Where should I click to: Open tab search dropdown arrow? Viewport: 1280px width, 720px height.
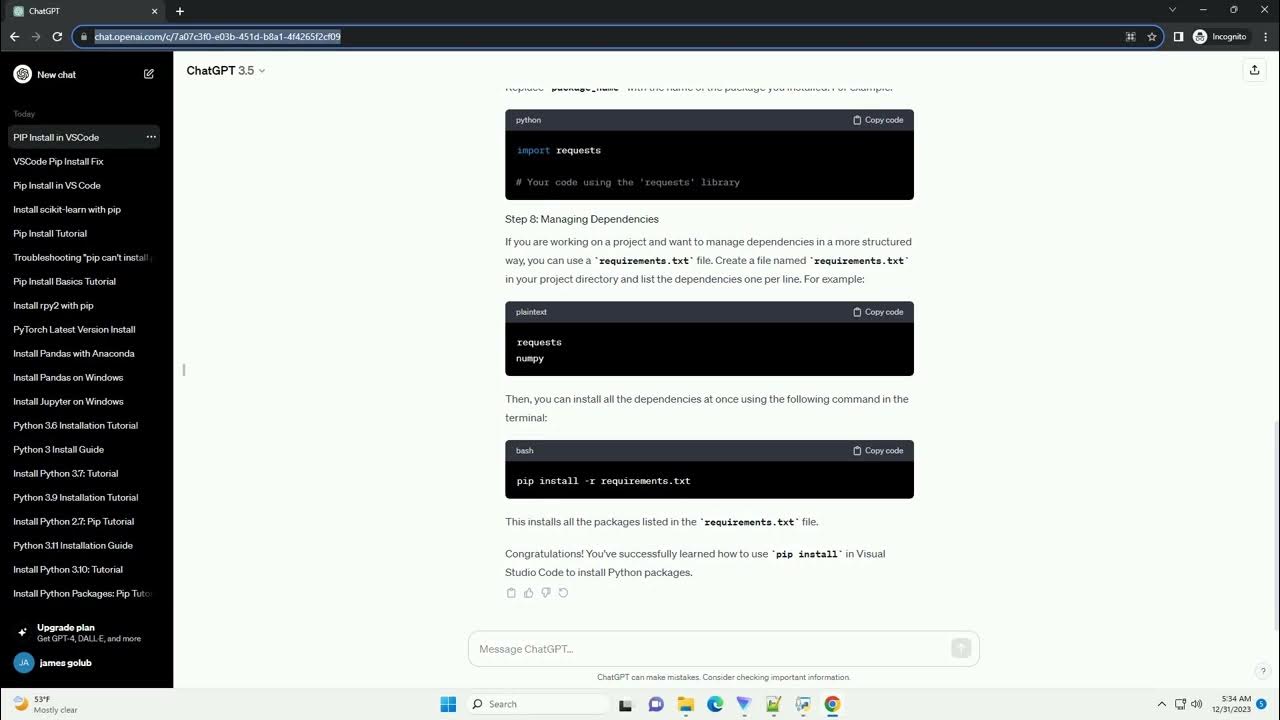coord(1173,10)
